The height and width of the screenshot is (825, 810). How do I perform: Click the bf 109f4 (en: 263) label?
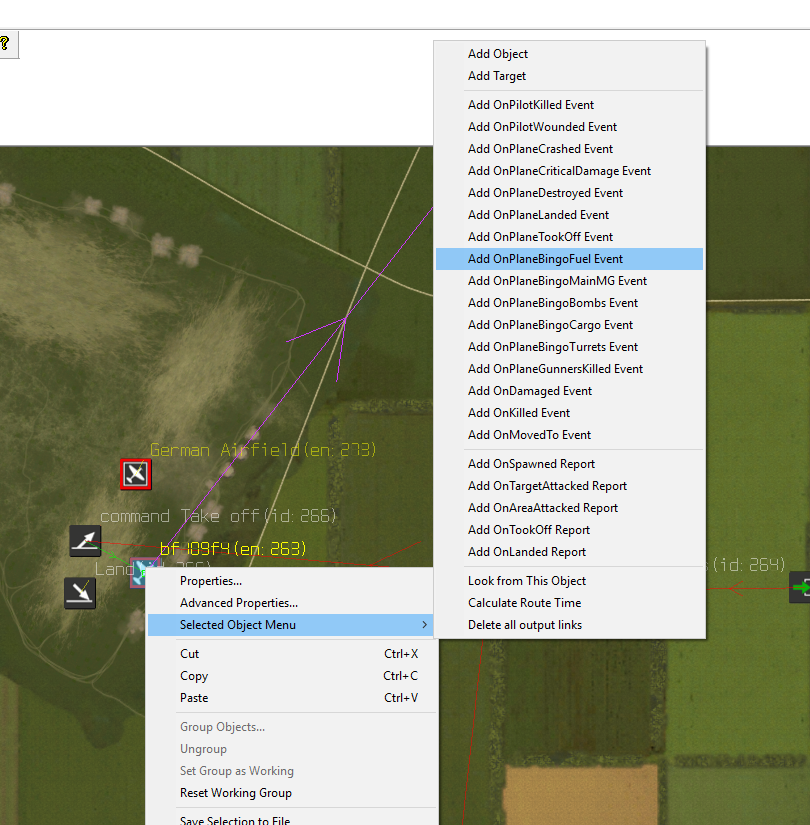click(x=233, y=549)
